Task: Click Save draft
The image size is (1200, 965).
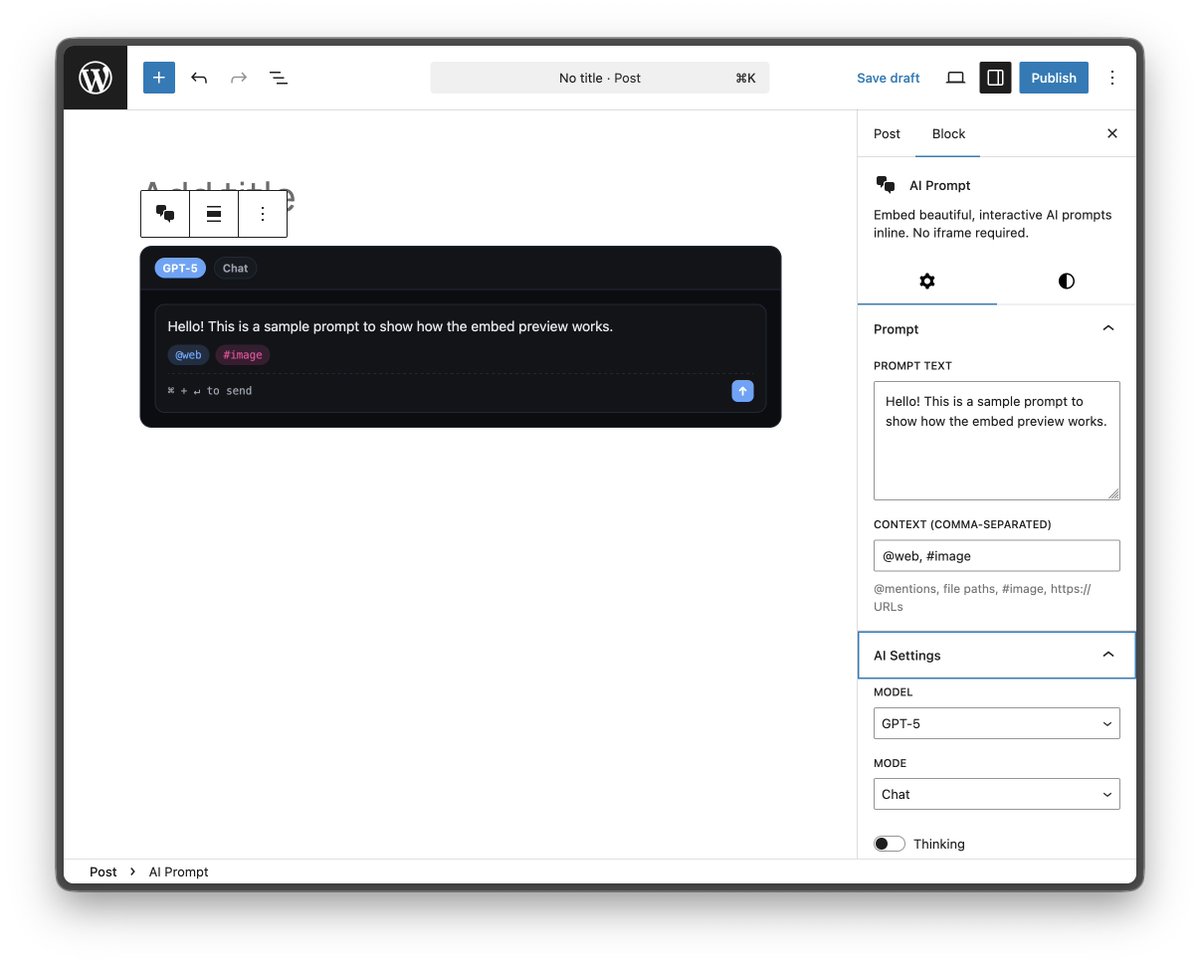Action: coord(888,78)
